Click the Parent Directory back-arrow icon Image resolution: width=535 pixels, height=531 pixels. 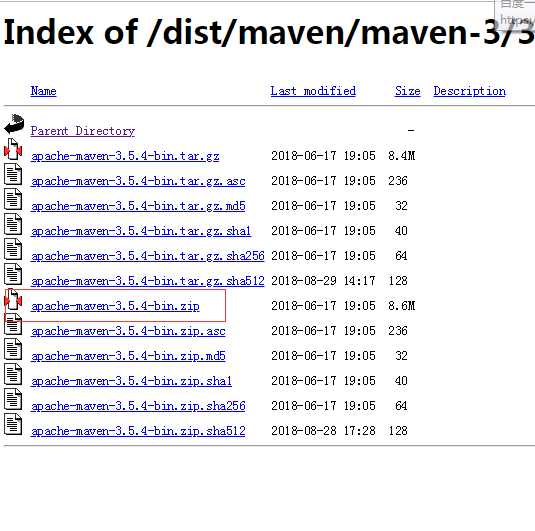pos(14,124)
